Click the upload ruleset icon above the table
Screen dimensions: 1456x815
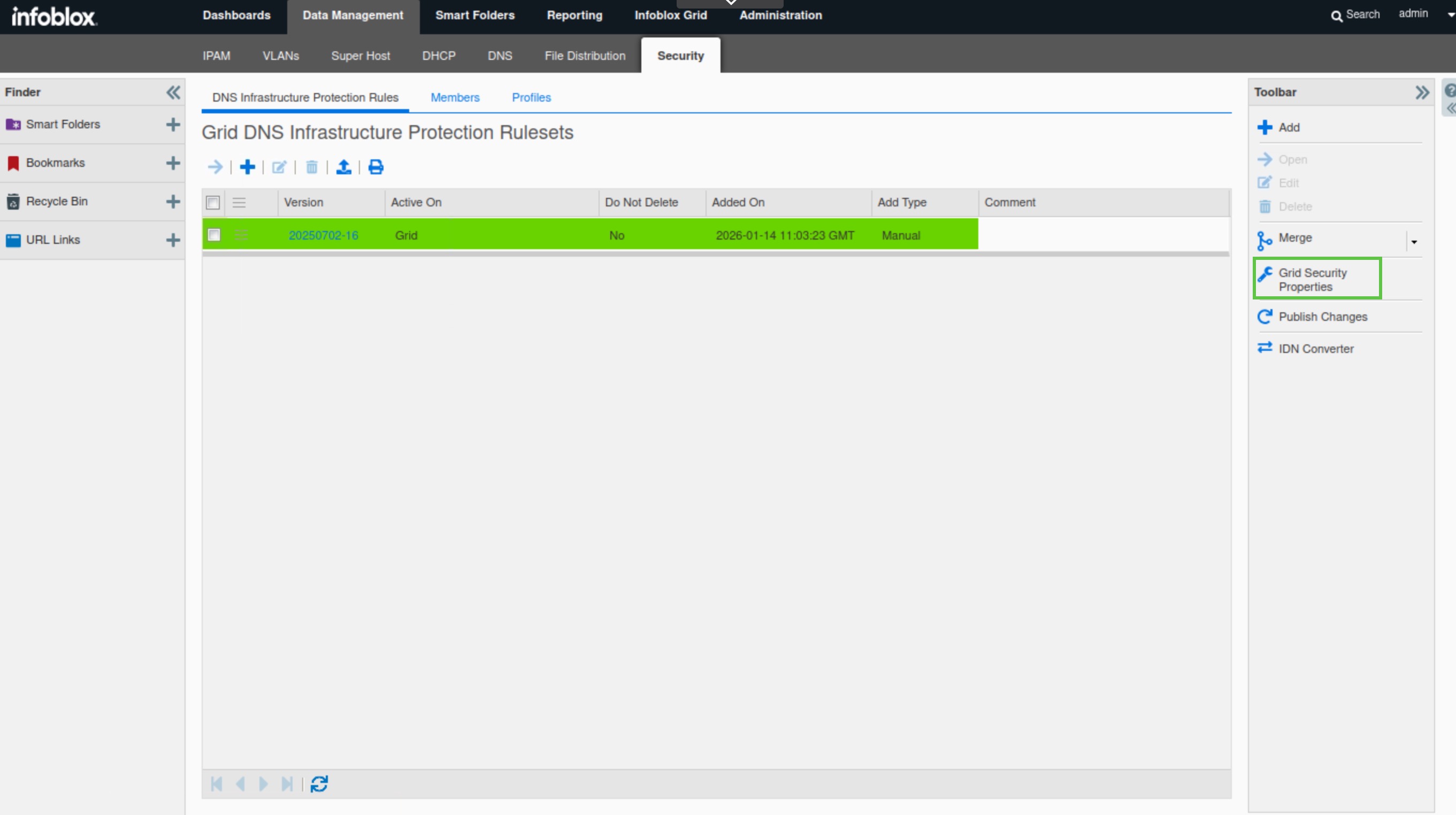pos(343,167)
